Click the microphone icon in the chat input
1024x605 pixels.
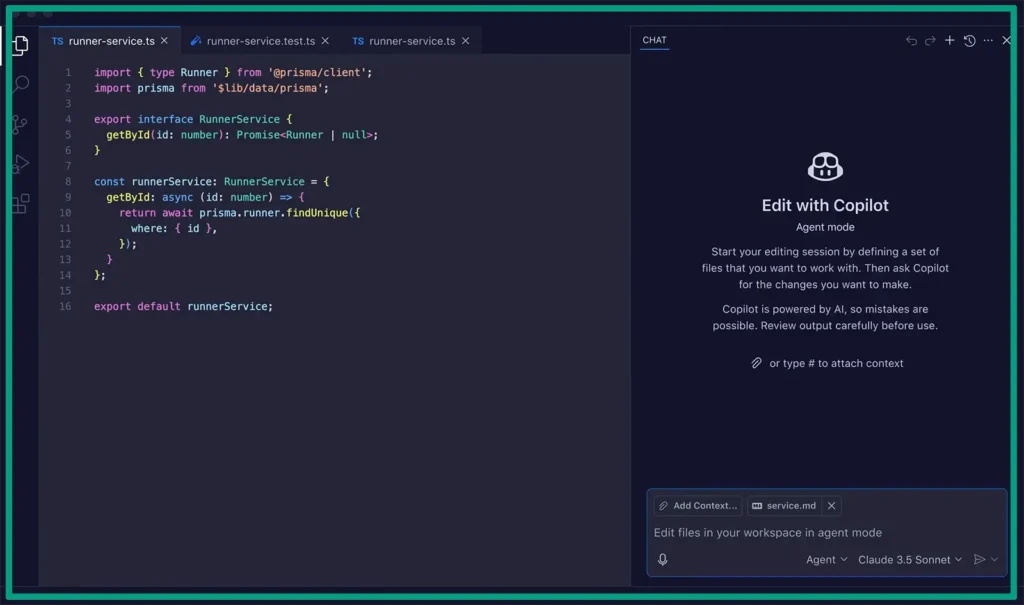tap(662, 559)
